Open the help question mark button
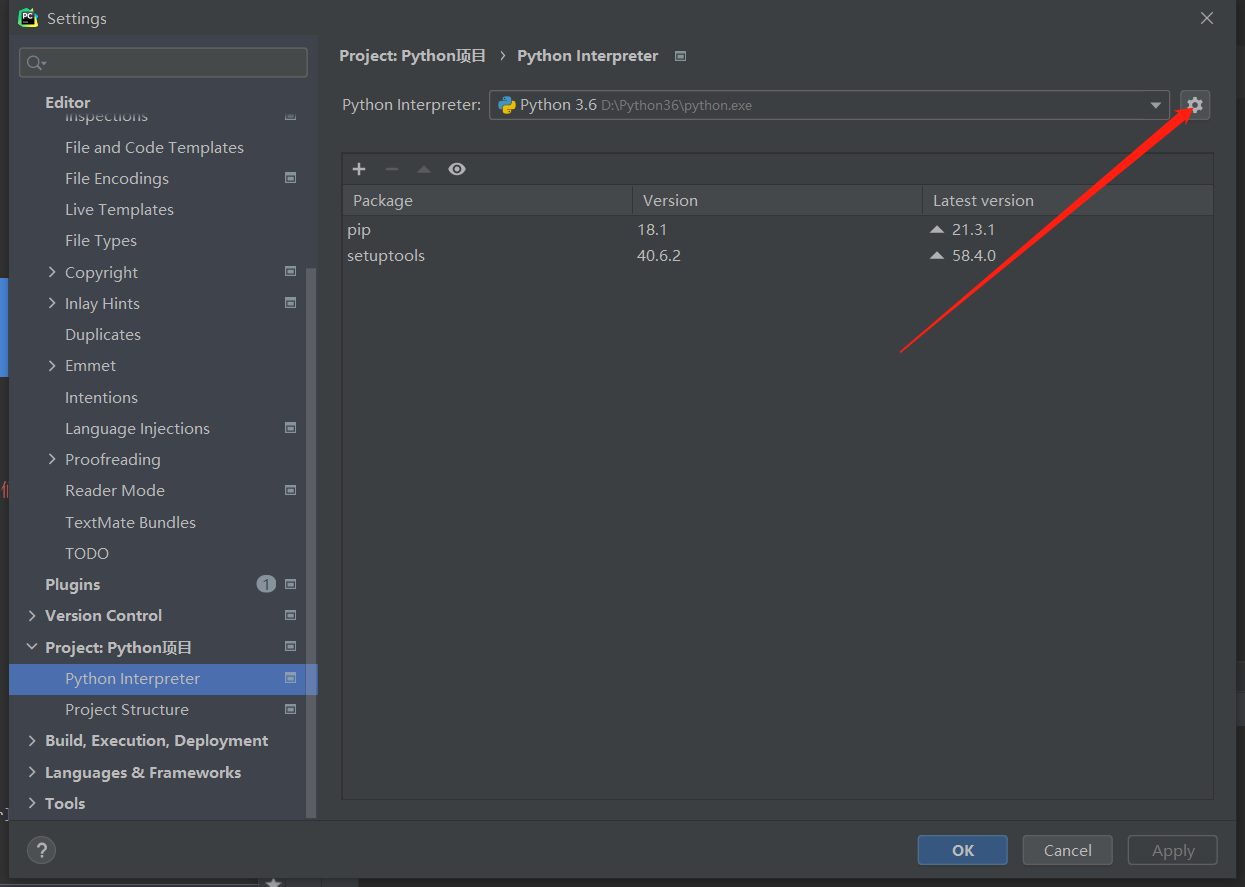The height and width of the screenshot is (887, 1245). click(x=41, y=851)
